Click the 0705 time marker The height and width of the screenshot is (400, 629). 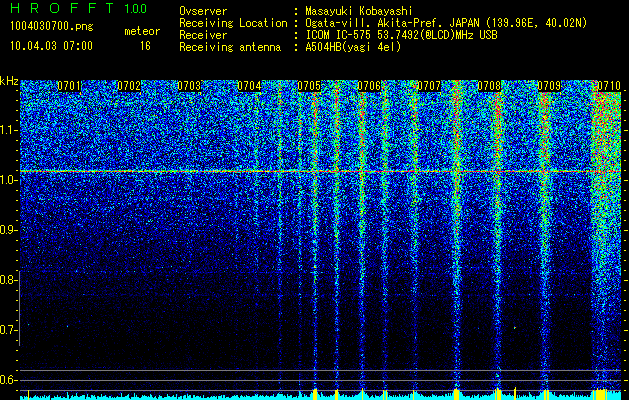click(309, 86)
